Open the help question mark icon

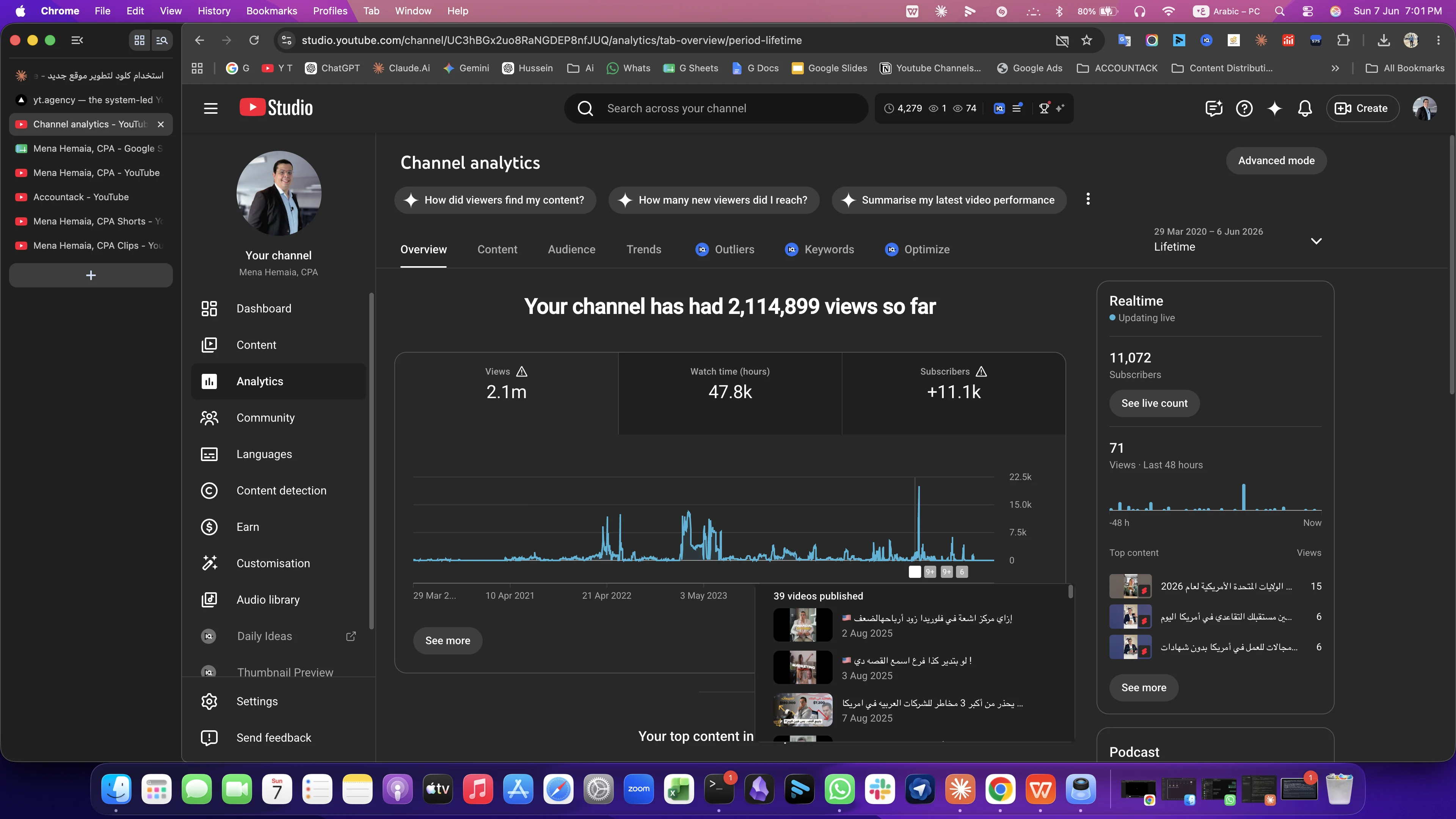tap(1244, 108)
